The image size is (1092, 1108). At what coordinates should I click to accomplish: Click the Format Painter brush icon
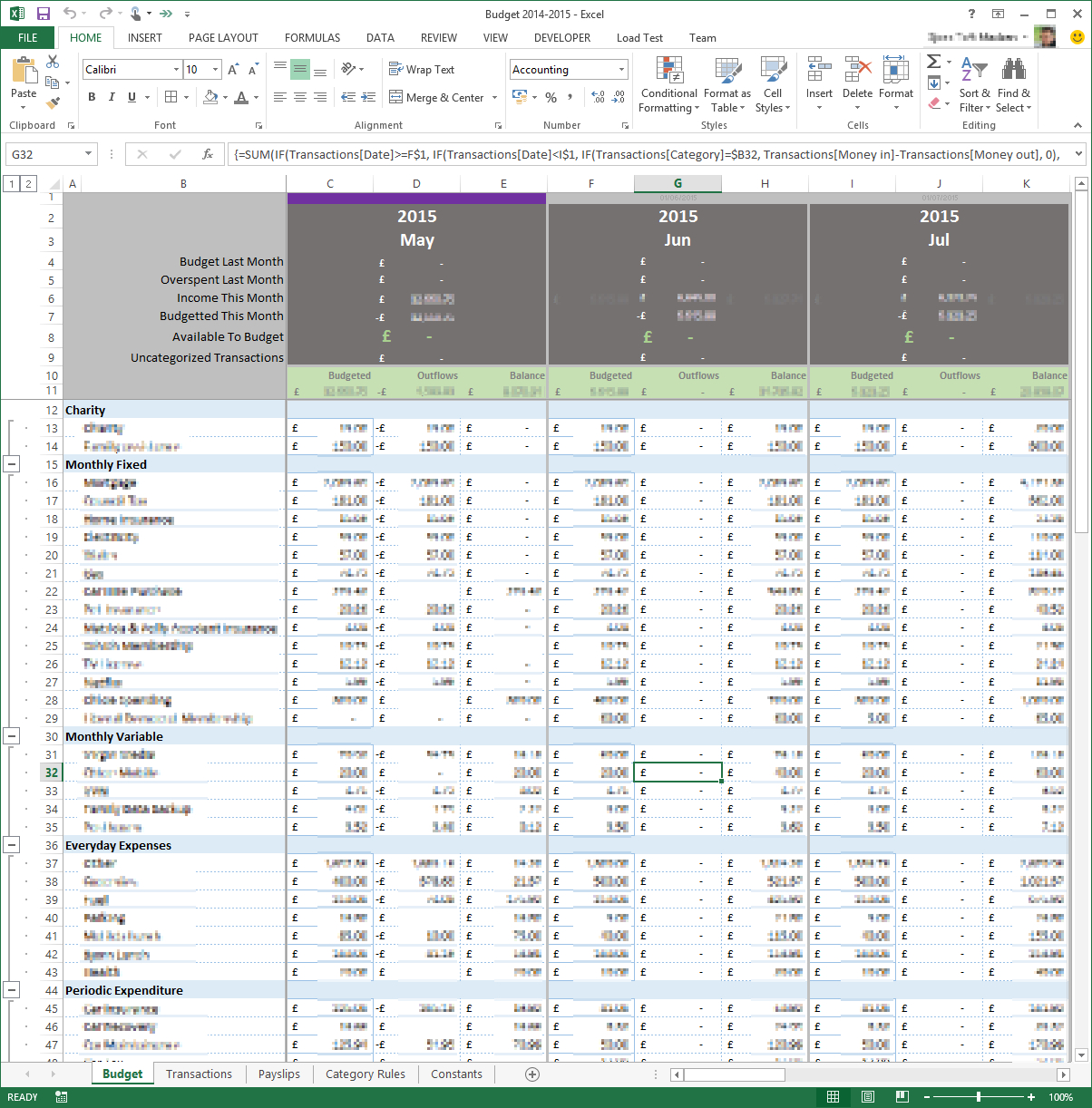pos(53,103)
